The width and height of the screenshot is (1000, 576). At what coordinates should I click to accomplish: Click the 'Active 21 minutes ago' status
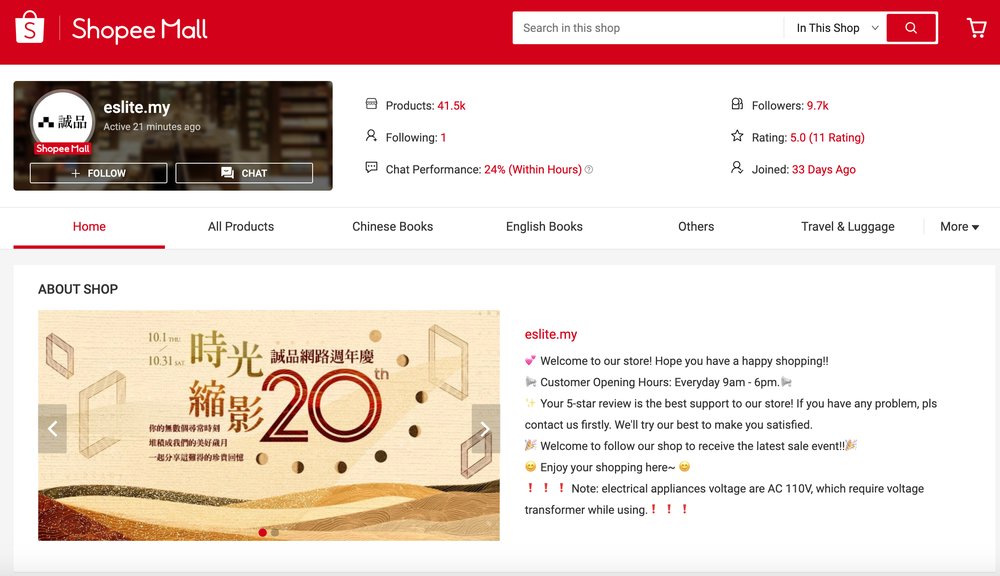[x=152, y=127]
